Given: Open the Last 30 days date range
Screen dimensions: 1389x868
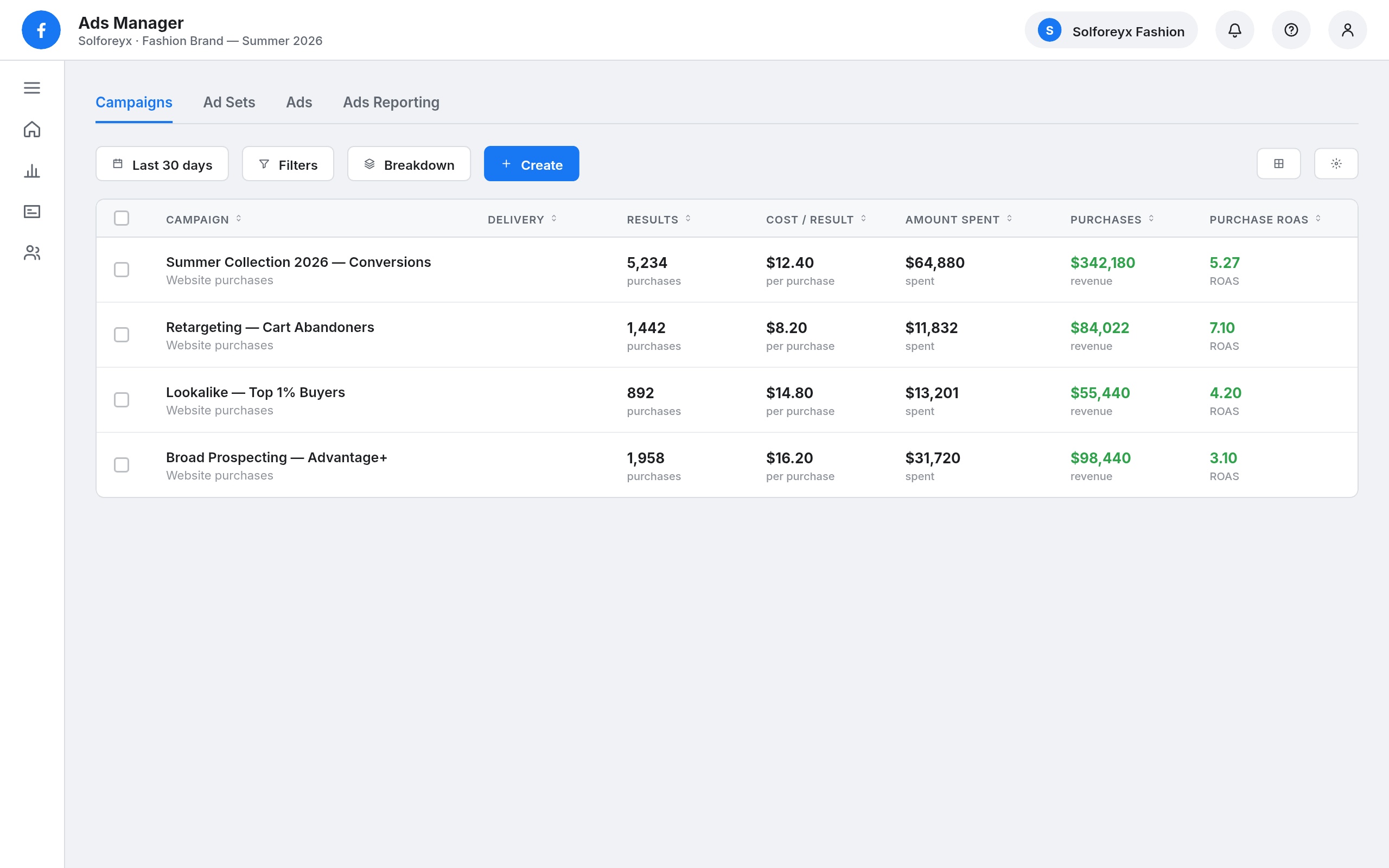Looking at the screenshot, I should [x=162, y=164].
